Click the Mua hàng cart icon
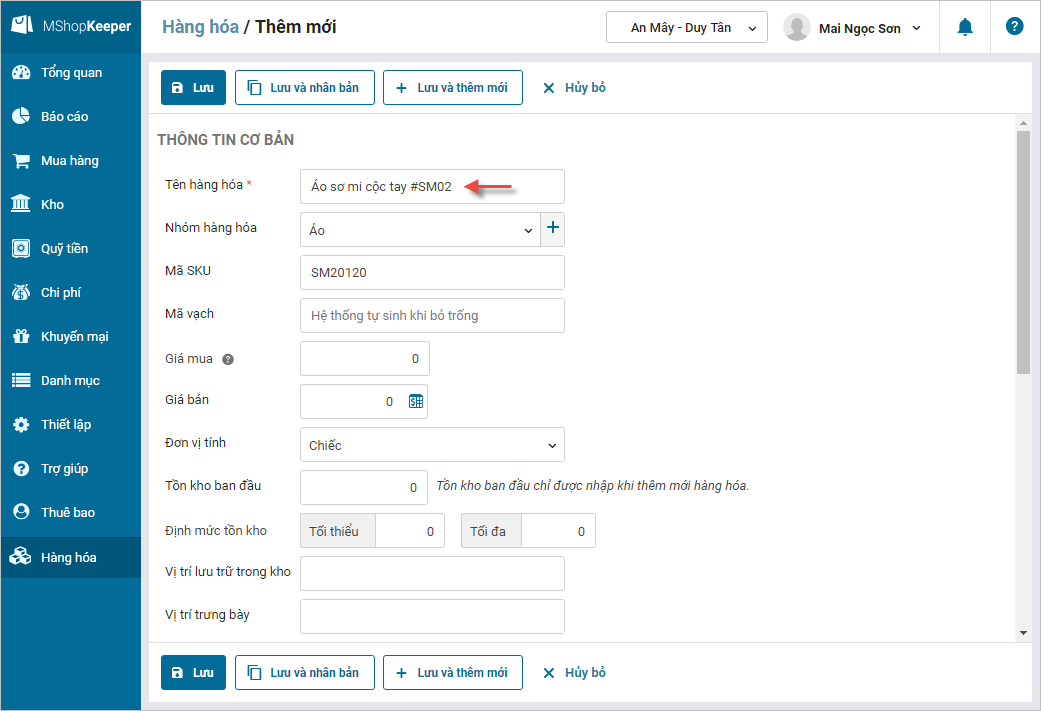The height and width of the screenshot is (711, 1041). point(21,160)
